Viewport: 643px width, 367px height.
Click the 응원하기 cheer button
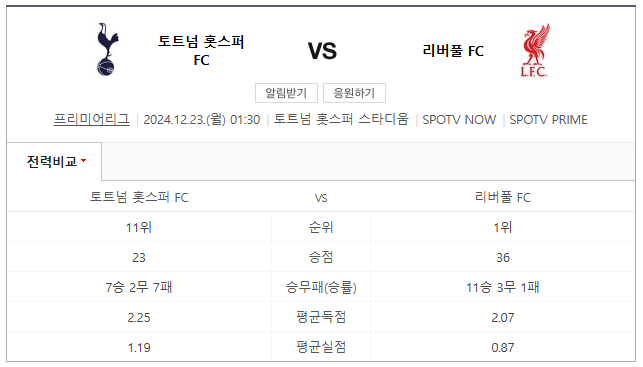click(x=354, y=93)
